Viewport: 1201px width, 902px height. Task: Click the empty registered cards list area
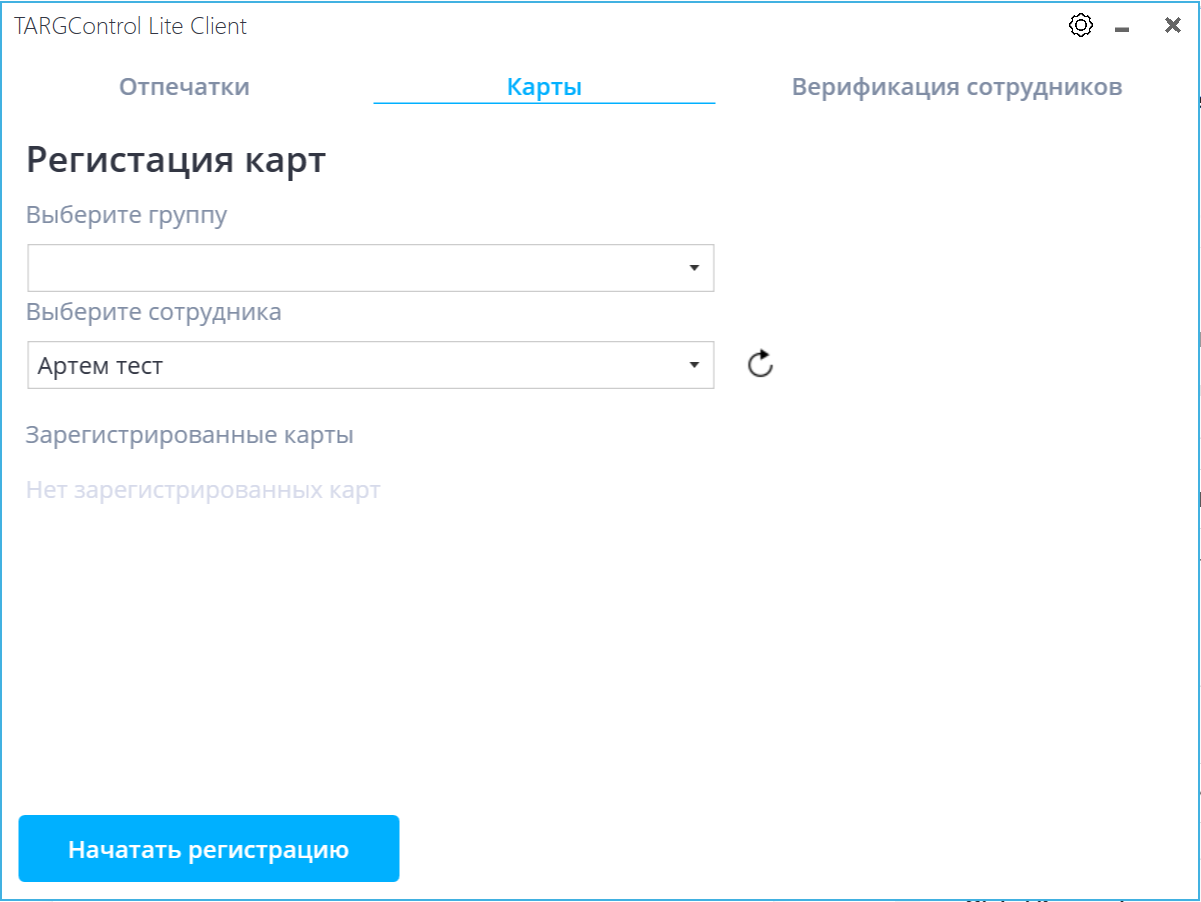[400, 650]
